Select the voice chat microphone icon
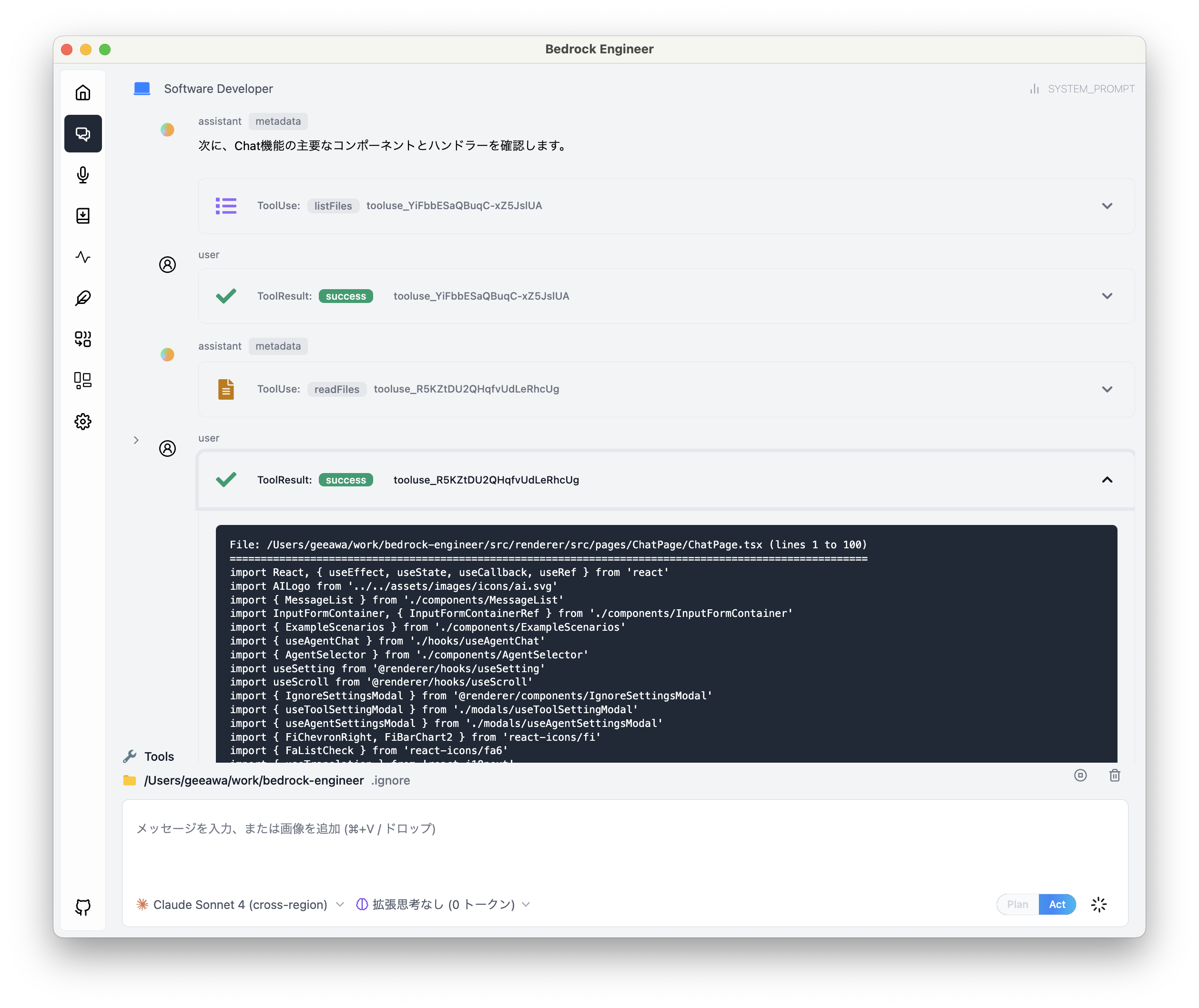The height and width of the screenshot is (1008, 1199). pos(83,175)
